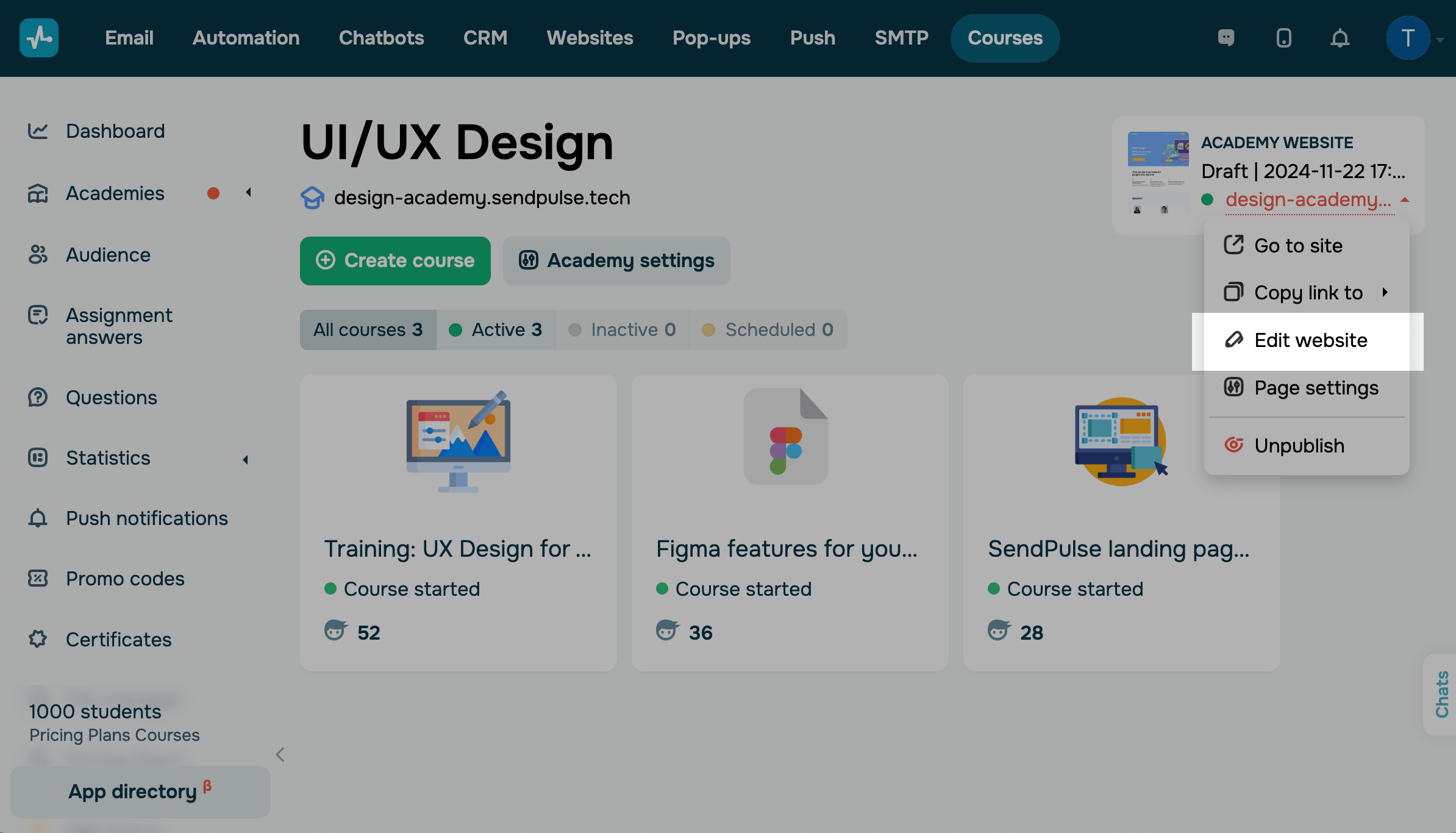
Task: Open the Chatbots navigation item
Action: click(x=382, y=38)
